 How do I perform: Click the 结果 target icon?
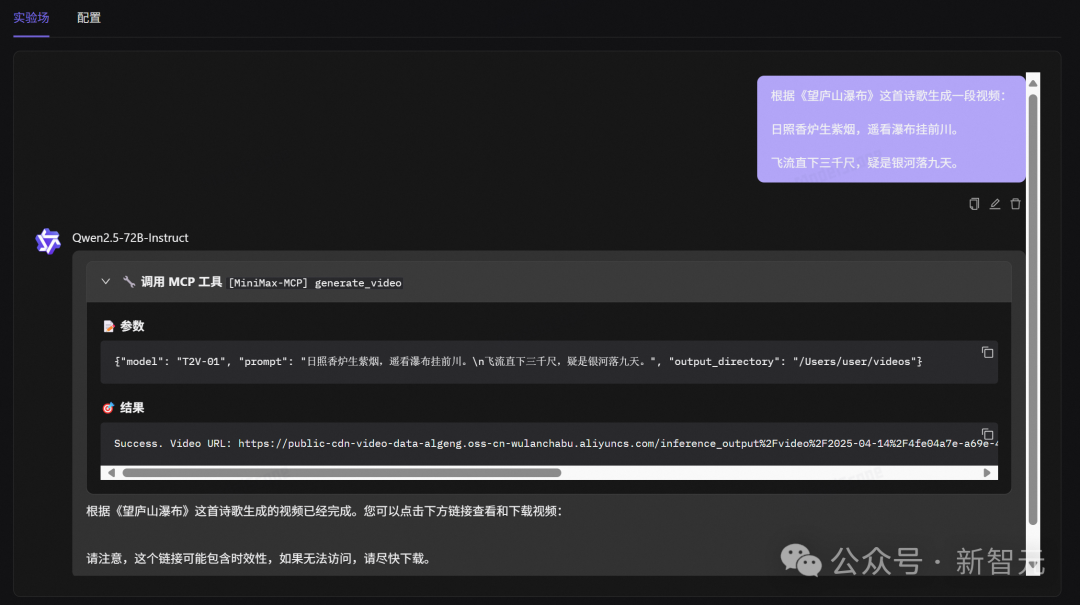(x=108, y=408)
